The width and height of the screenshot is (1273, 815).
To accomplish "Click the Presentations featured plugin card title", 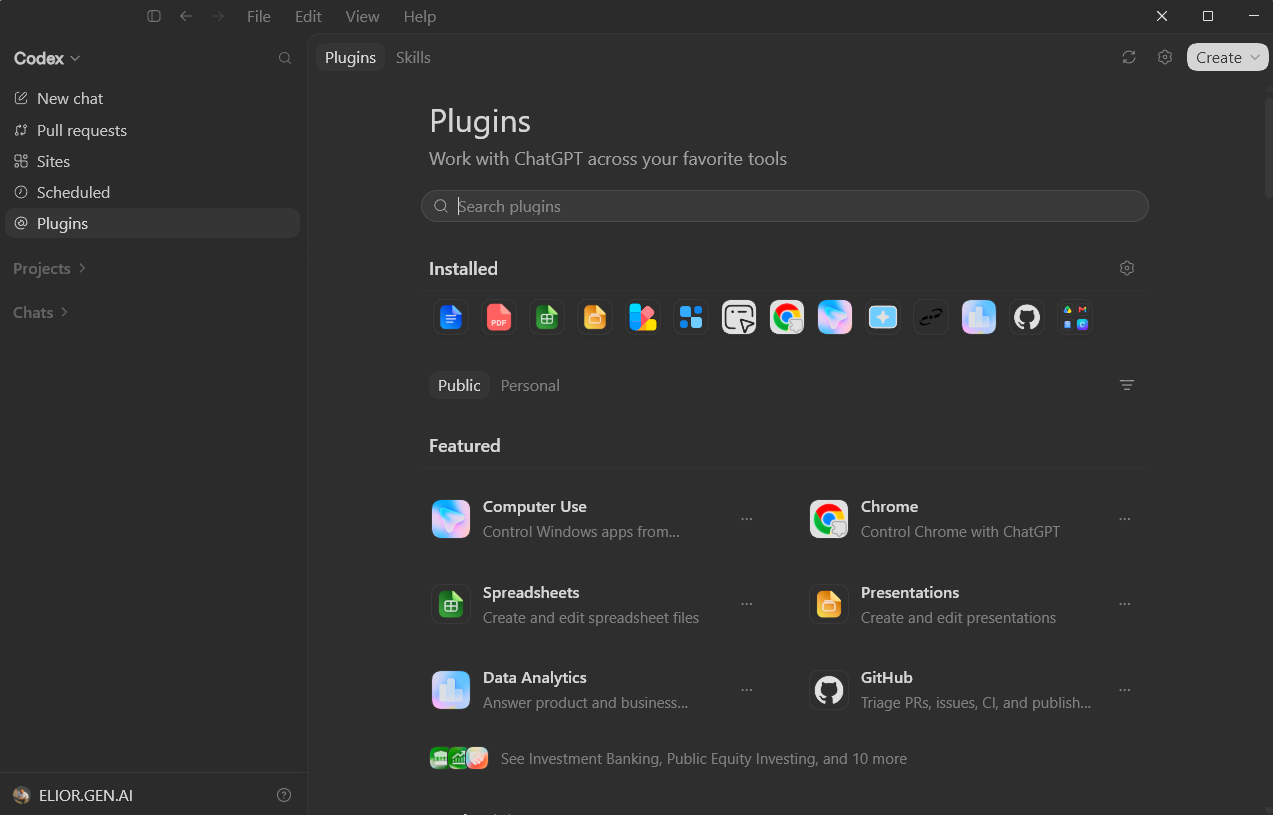I will click(910, 593).
